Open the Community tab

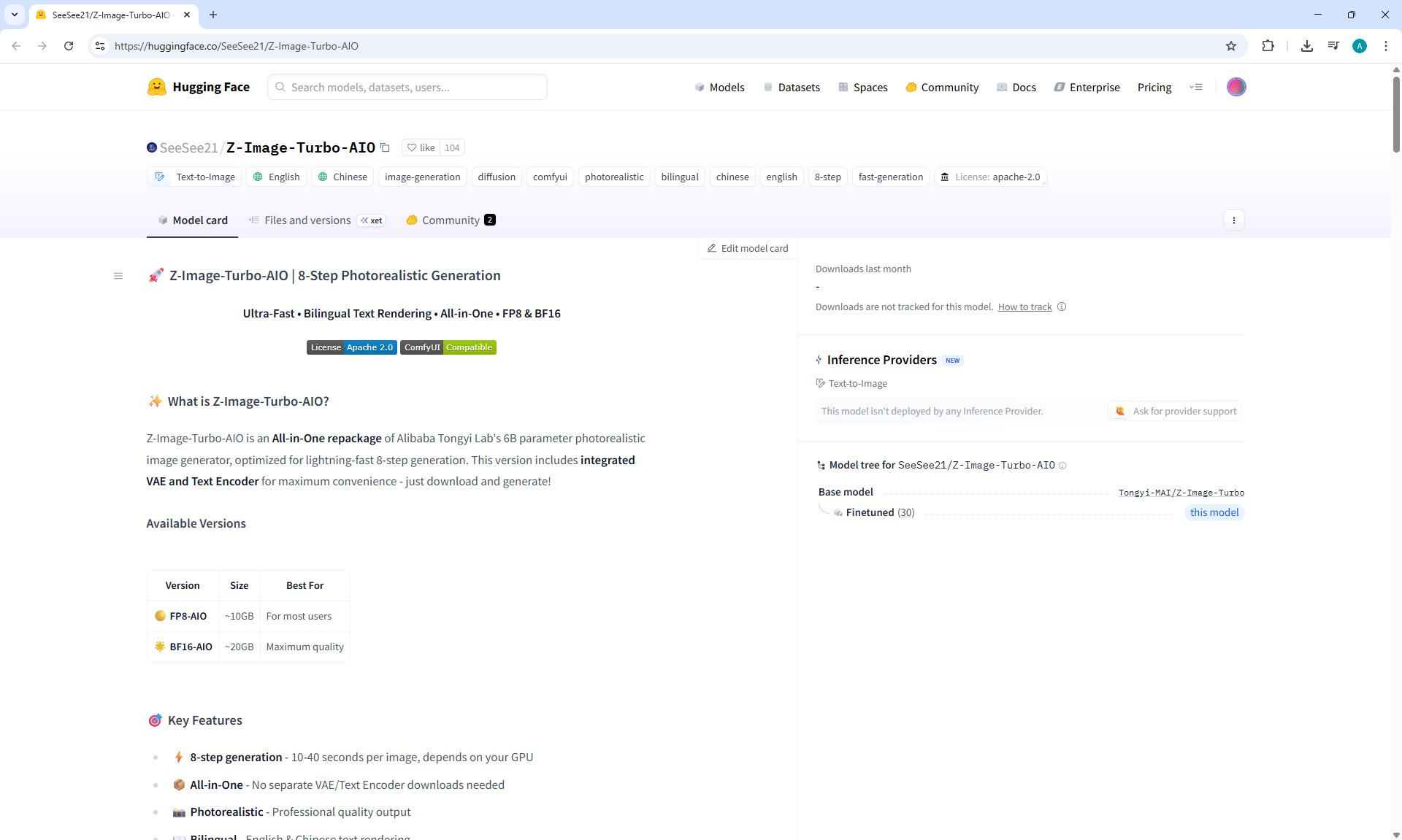[x=451, y=220]
